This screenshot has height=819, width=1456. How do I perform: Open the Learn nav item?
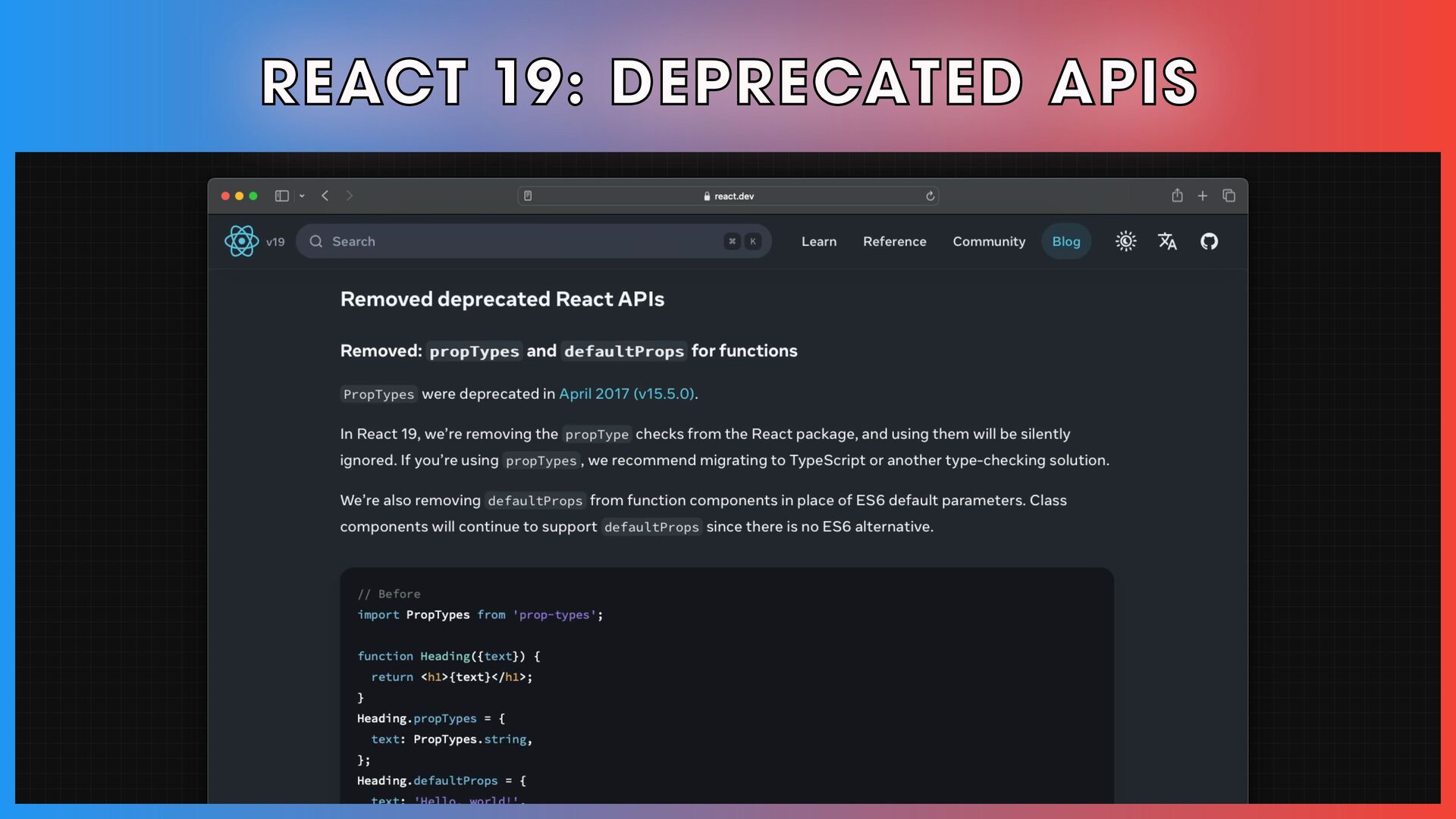click(x=819, y=241)
